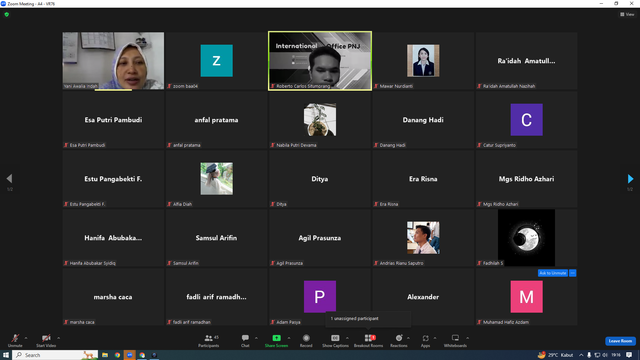The width and height of the screenshot is (640, 360).
Task: Select Nabila Putri Devama's plant photo tile
Action: pyautogui.click(x=320, y=120)
